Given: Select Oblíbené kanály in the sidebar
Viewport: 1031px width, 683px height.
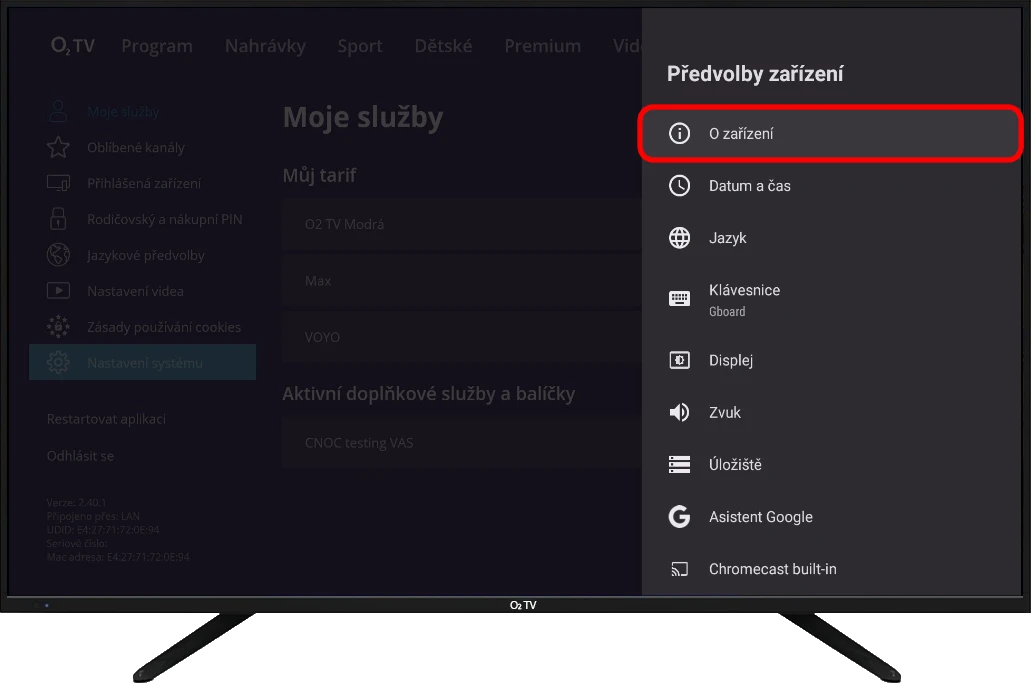Looking at the screenshot, I should [135, 148].
